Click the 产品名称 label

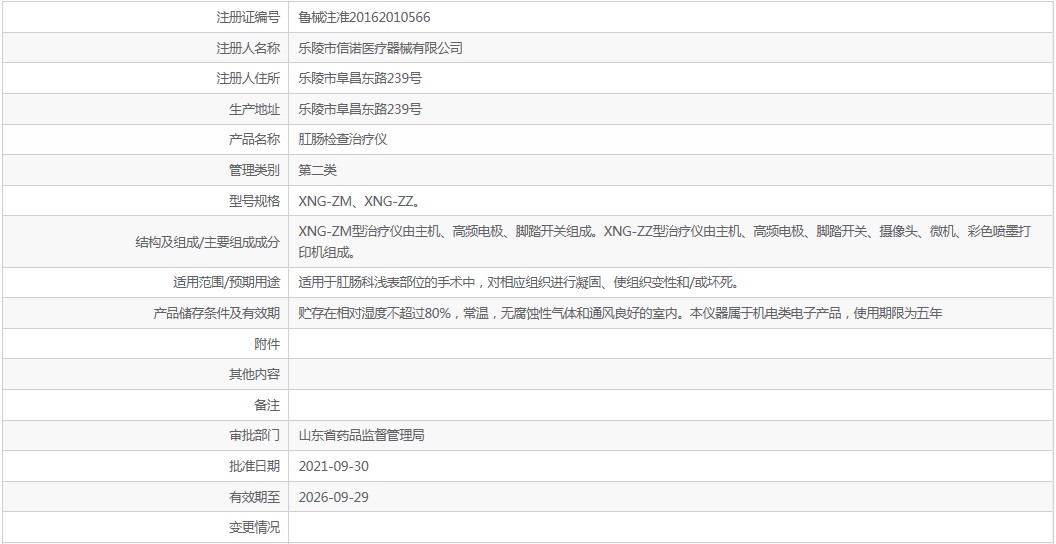pos(255,139)
